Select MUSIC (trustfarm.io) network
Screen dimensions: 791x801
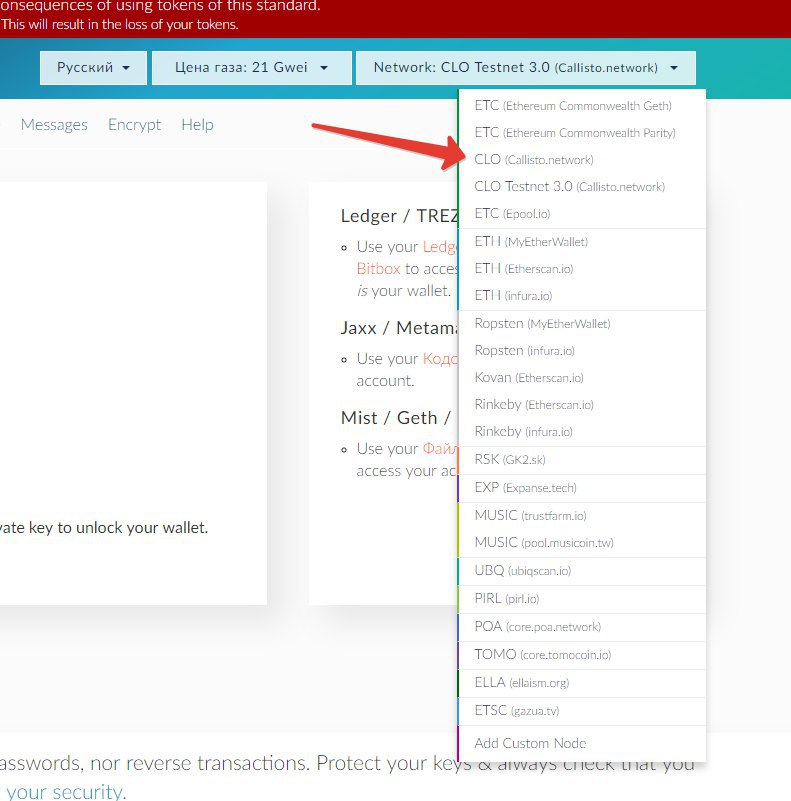582,516
